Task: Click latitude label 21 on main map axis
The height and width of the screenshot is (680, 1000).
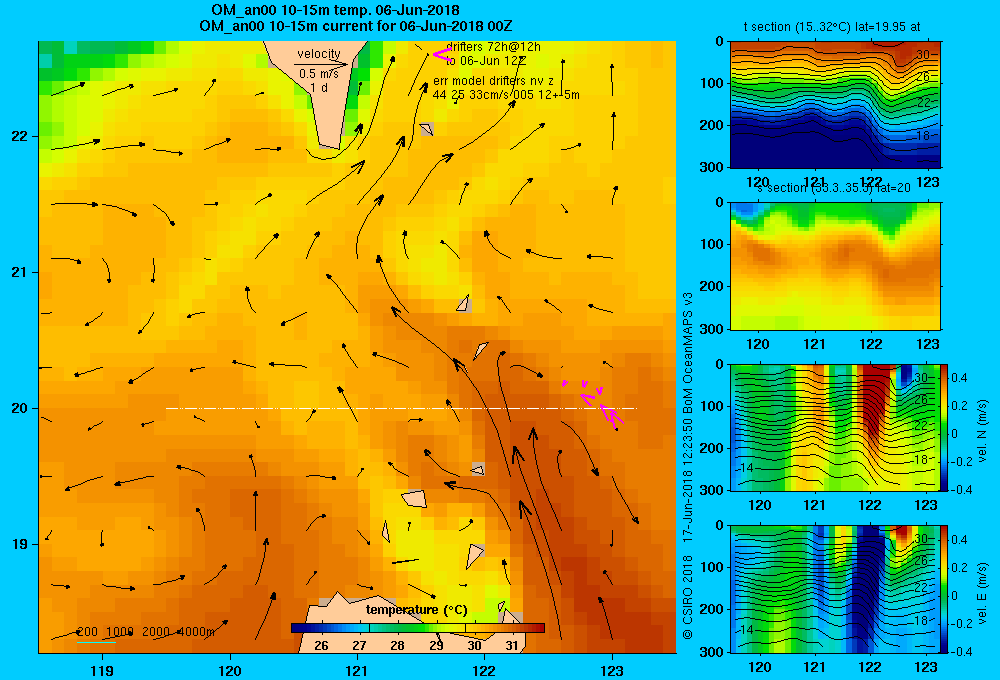Action: coord(20,272)
